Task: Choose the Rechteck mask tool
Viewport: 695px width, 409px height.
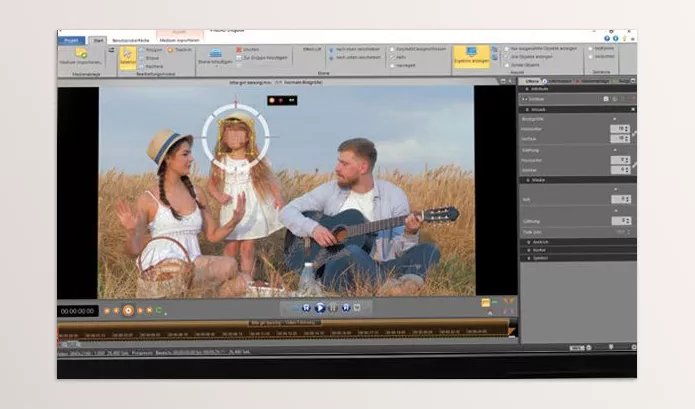Action: tap(151, 66)
